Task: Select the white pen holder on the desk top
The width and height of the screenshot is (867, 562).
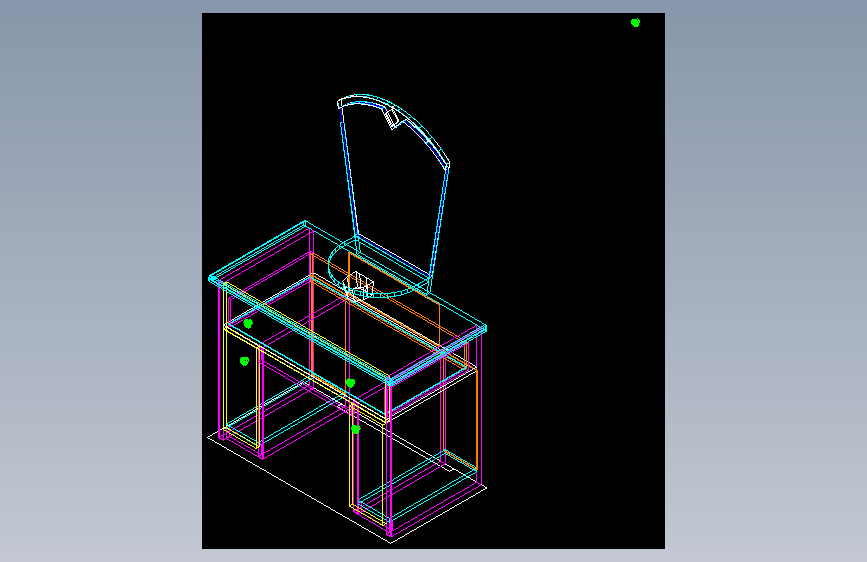Action: pos(358,286)
